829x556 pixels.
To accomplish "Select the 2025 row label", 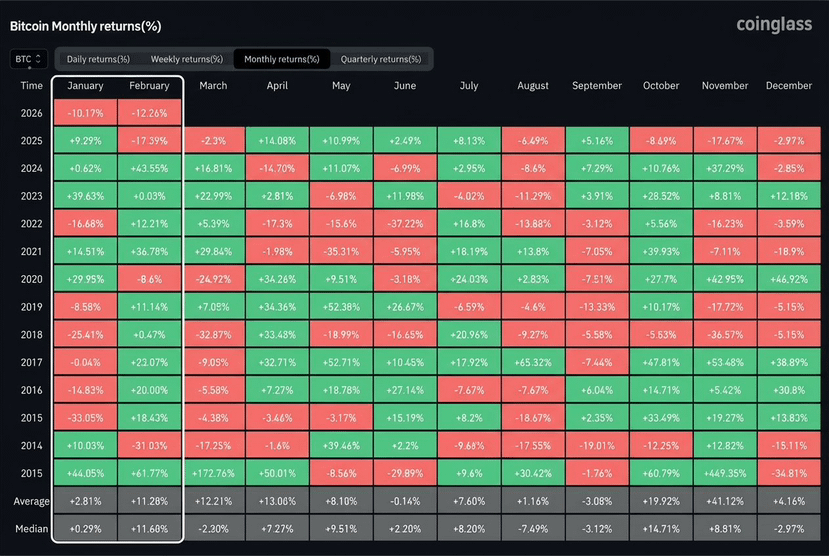I will (31, 141).
